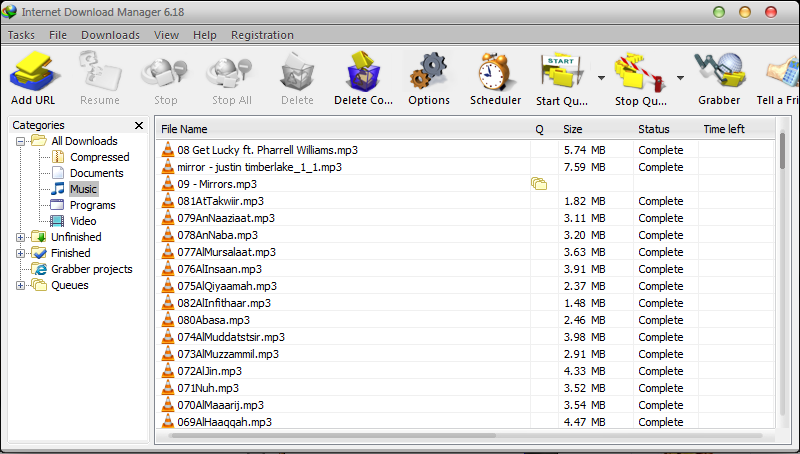The height and width of the screenshot is (454, 800).
Task: Select the Programs category
Action: click(92, 205)
